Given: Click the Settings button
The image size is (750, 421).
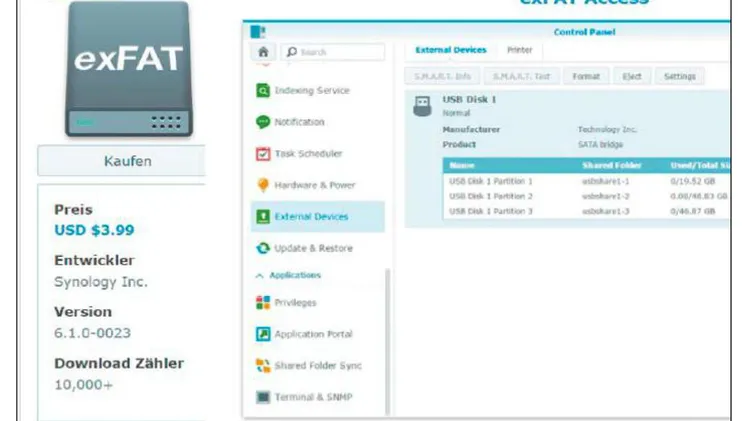Looking at the screenshot, I should point(680,77).
